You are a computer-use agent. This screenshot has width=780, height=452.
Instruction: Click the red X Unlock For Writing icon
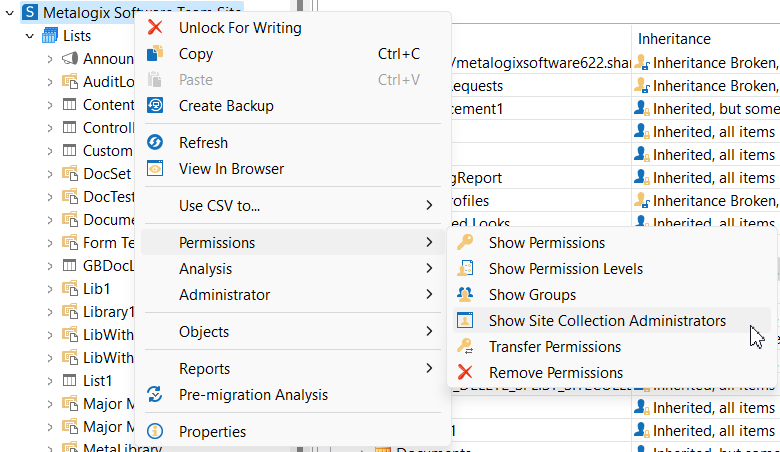[155, 28]
